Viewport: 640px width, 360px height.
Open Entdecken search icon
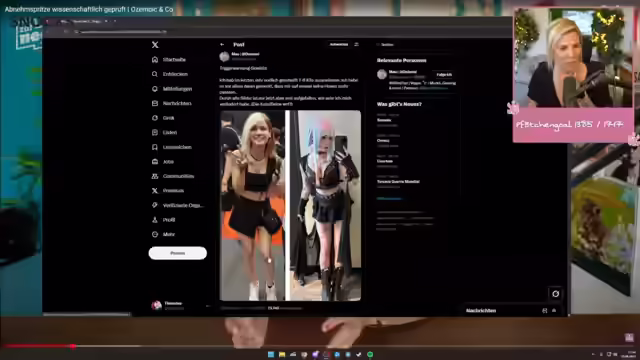(x=155, y=74)
